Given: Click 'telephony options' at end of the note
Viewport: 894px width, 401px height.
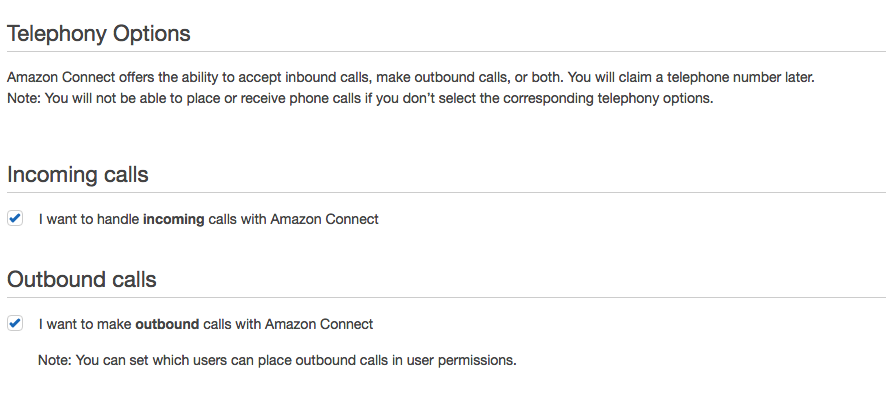Looking at the screenshot, I should (x=653, y=99).
